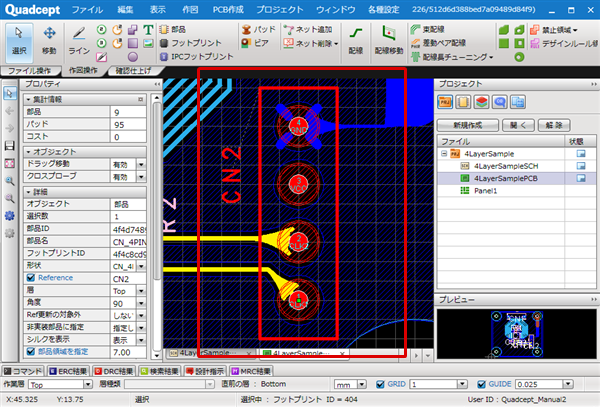Toggle the GUIDE checkbox
This screenshot has height=407, width=600.
coord(481,384)
